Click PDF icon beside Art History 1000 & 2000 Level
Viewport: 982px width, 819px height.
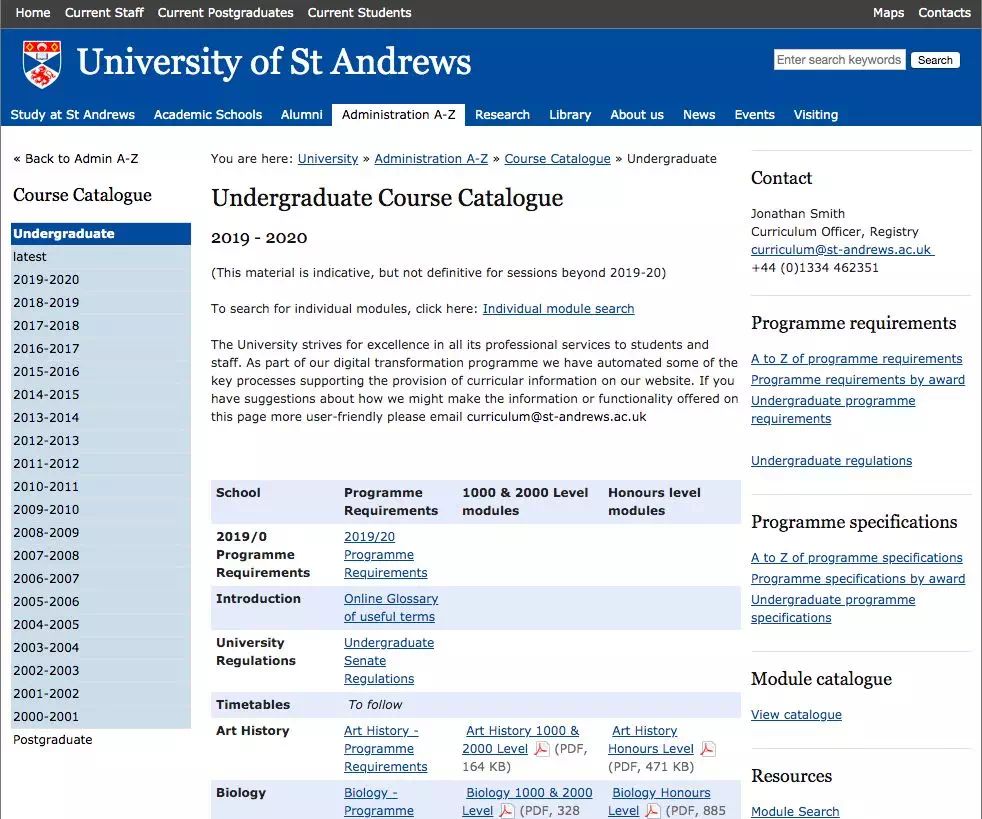pyautogui.click(x=541, y=749)
